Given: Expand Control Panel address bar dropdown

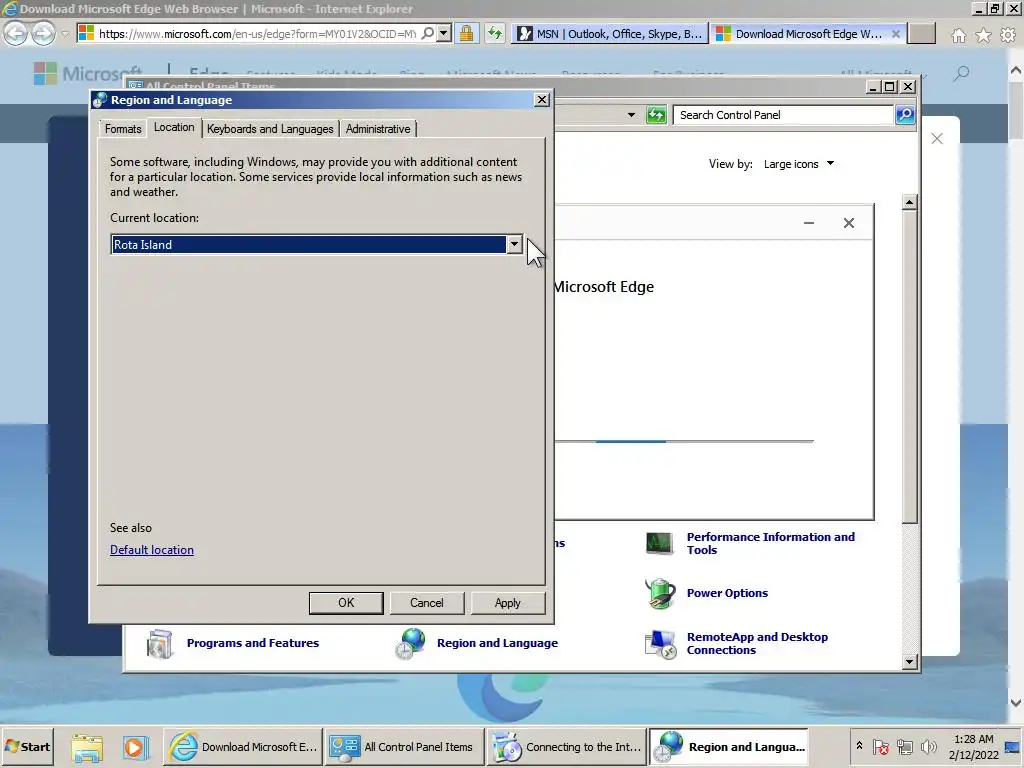Looking at the screenshot, I should [631, 115].
